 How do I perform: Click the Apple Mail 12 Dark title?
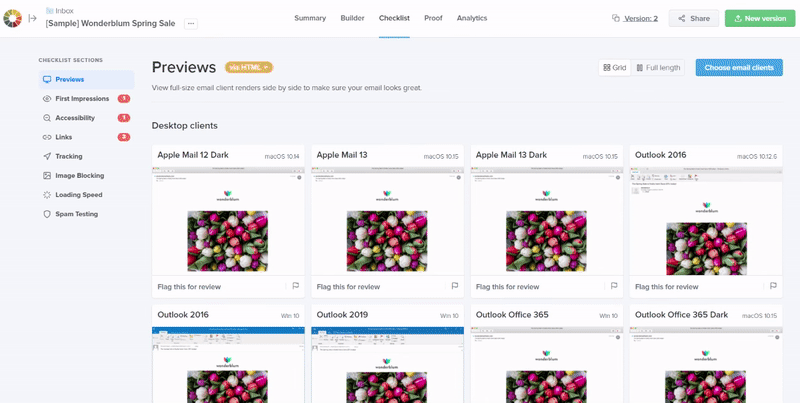click(193, 155)
